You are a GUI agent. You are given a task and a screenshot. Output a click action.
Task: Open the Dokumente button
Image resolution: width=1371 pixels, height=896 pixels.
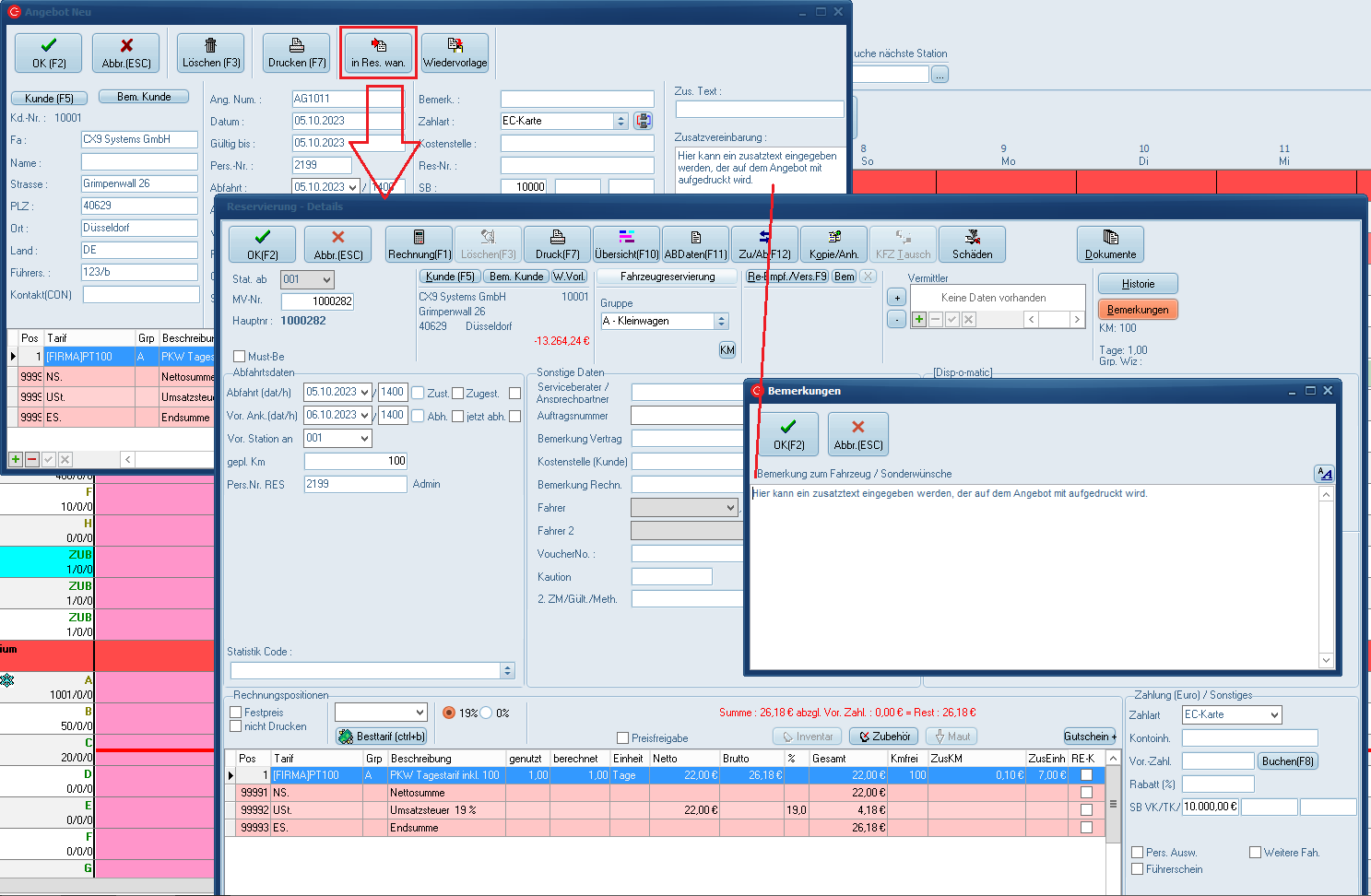[1110, 244]
